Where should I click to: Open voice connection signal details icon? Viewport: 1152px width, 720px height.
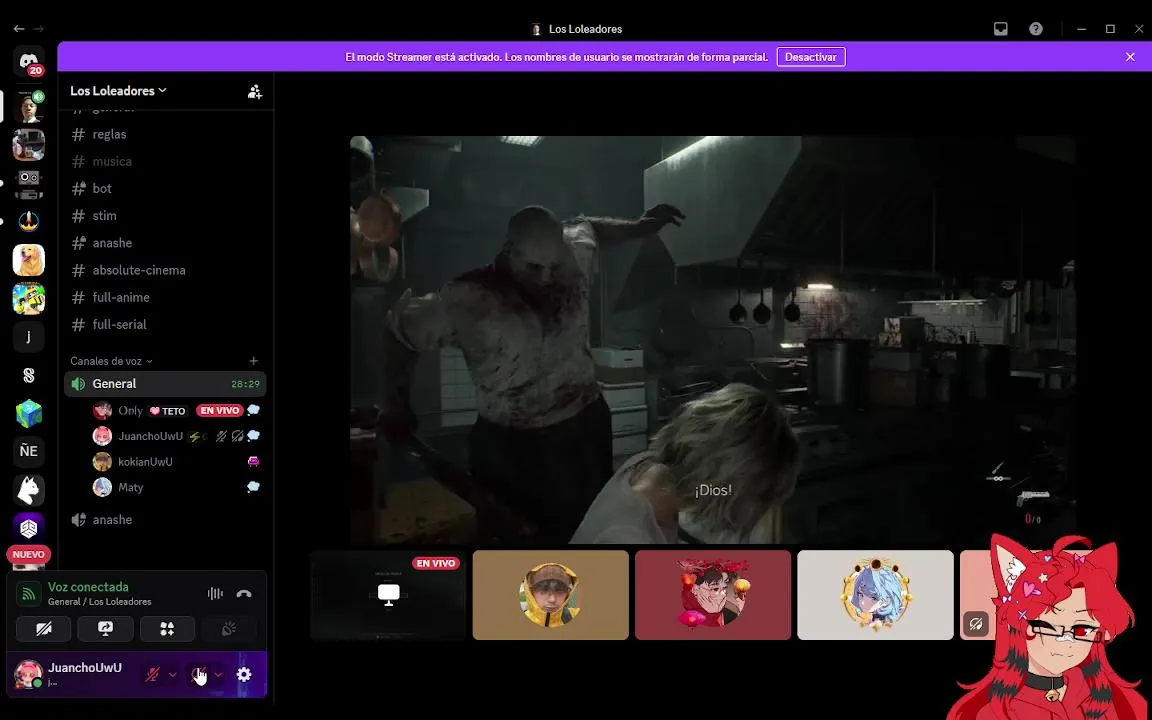point(29,594)
